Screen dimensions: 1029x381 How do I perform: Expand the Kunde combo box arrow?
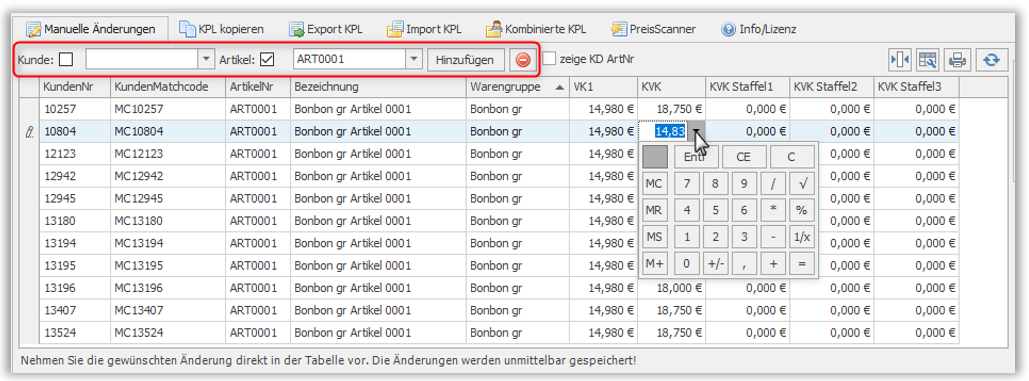[x=206, y=59]
